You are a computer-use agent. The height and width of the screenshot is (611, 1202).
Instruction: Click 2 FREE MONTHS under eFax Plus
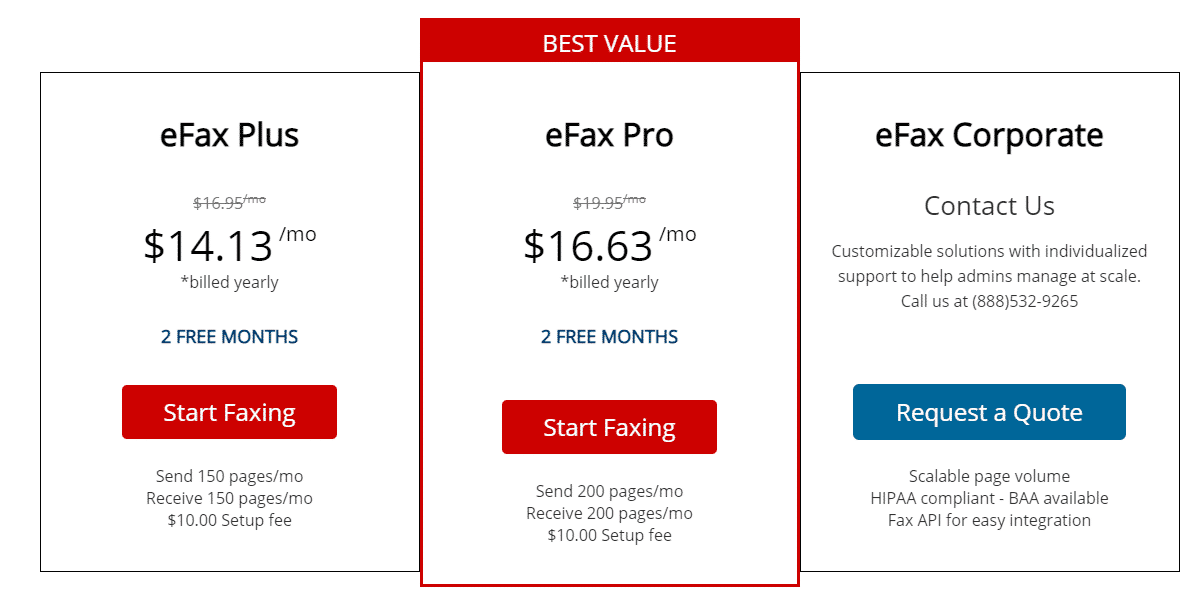[229, 337]
